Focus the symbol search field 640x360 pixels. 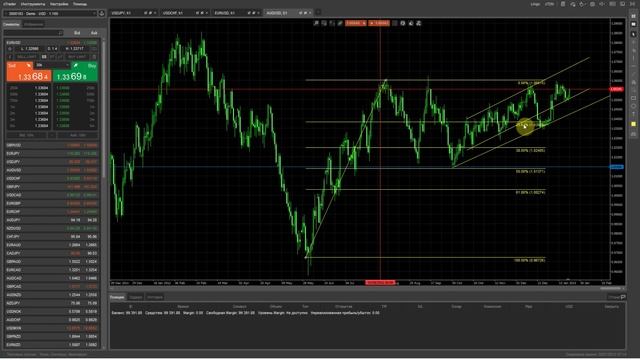point(33,33)
